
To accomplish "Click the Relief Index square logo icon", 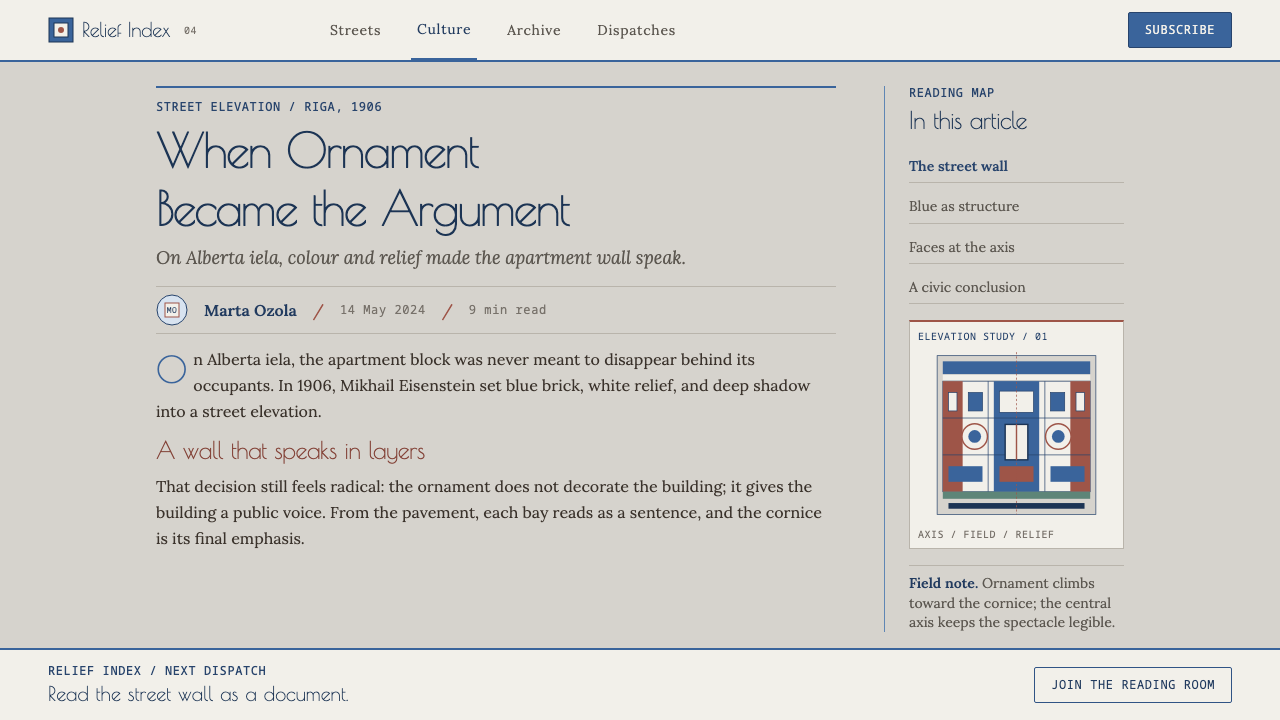I will 61,30.
